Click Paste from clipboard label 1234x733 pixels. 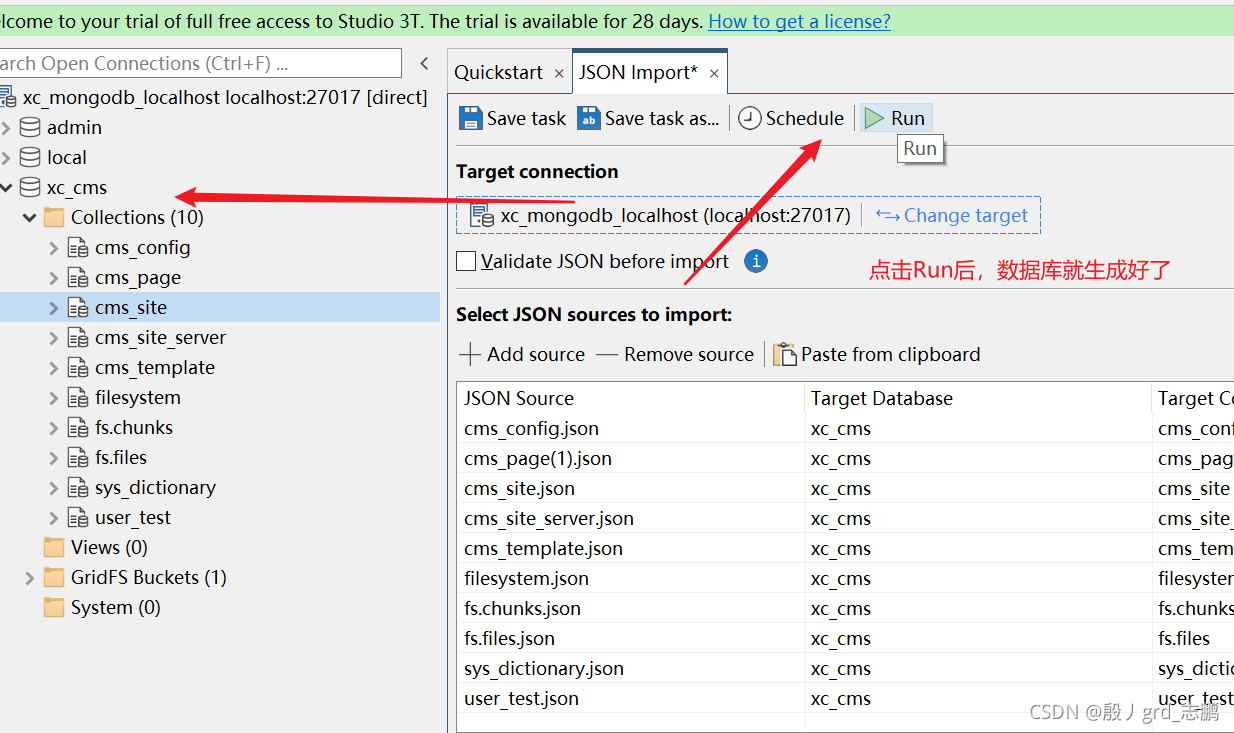coord(891,354)
